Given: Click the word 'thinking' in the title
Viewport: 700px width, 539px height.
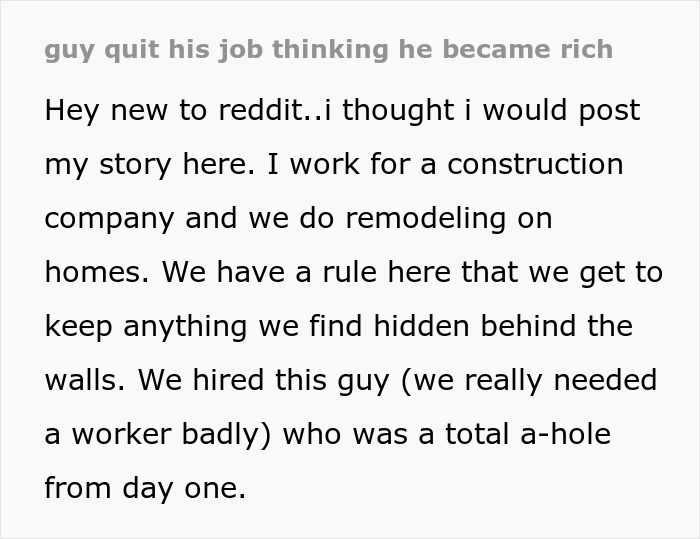Looking at the screenshot, I should pyautogui.click(x=330, y=50).
